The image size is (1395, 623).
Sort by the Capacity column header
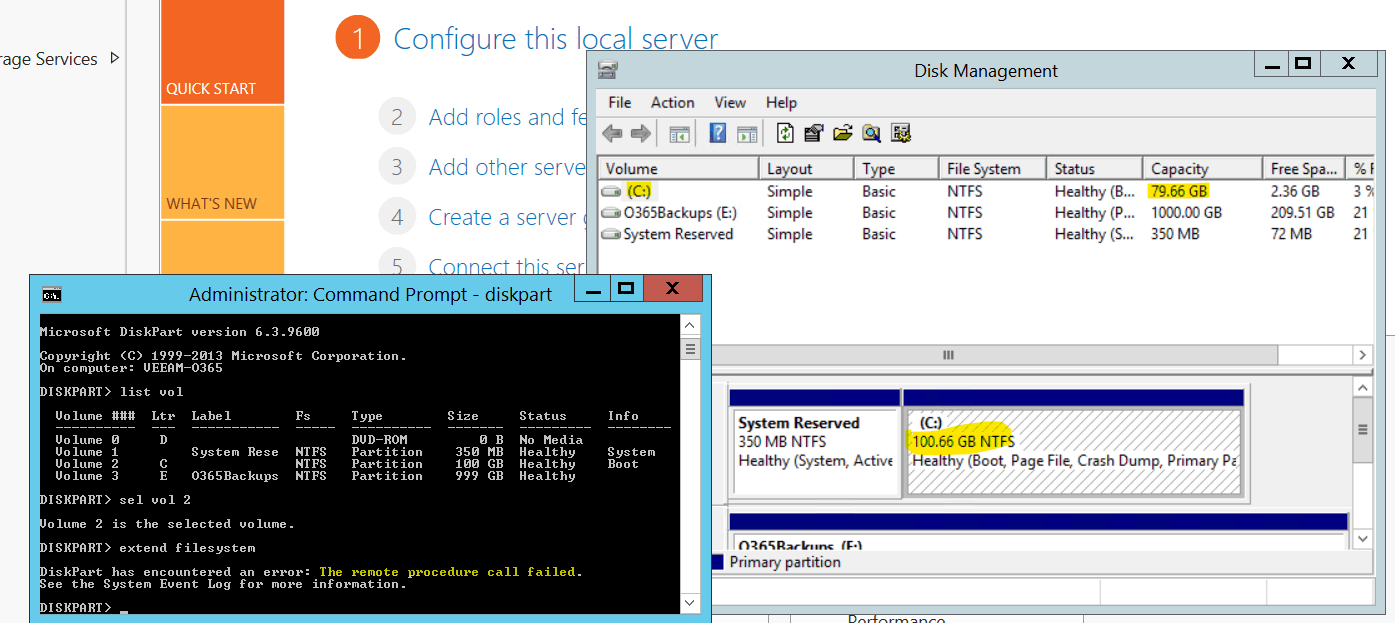1202,168
